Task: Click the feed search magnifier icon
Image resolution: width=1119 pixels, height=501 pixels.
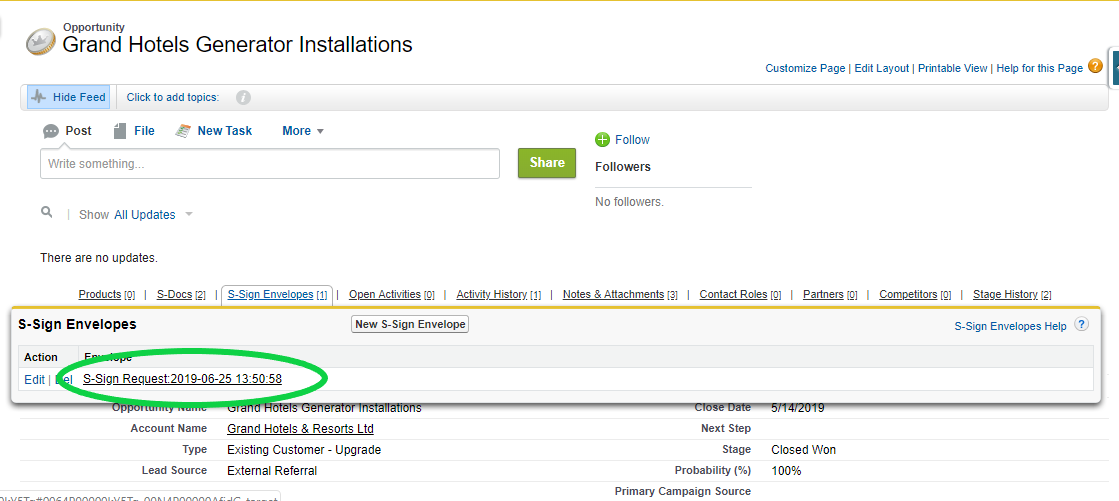Action: coord(47,212)
